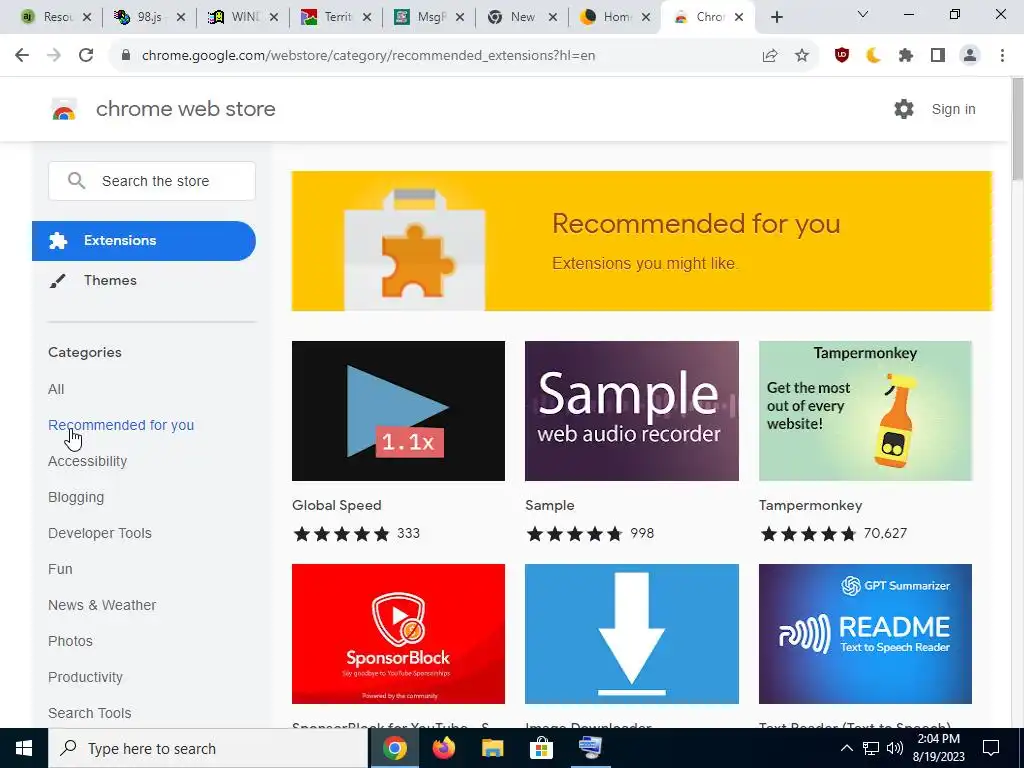Viewport: 1024px width, 768px height.
Task: Click the taskbar volume speaker icon
Action: pos(895,748)
